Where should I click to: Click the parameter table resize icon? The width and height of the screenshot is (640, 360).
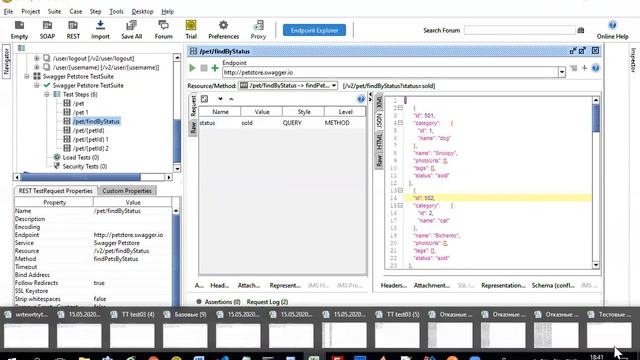204,99
